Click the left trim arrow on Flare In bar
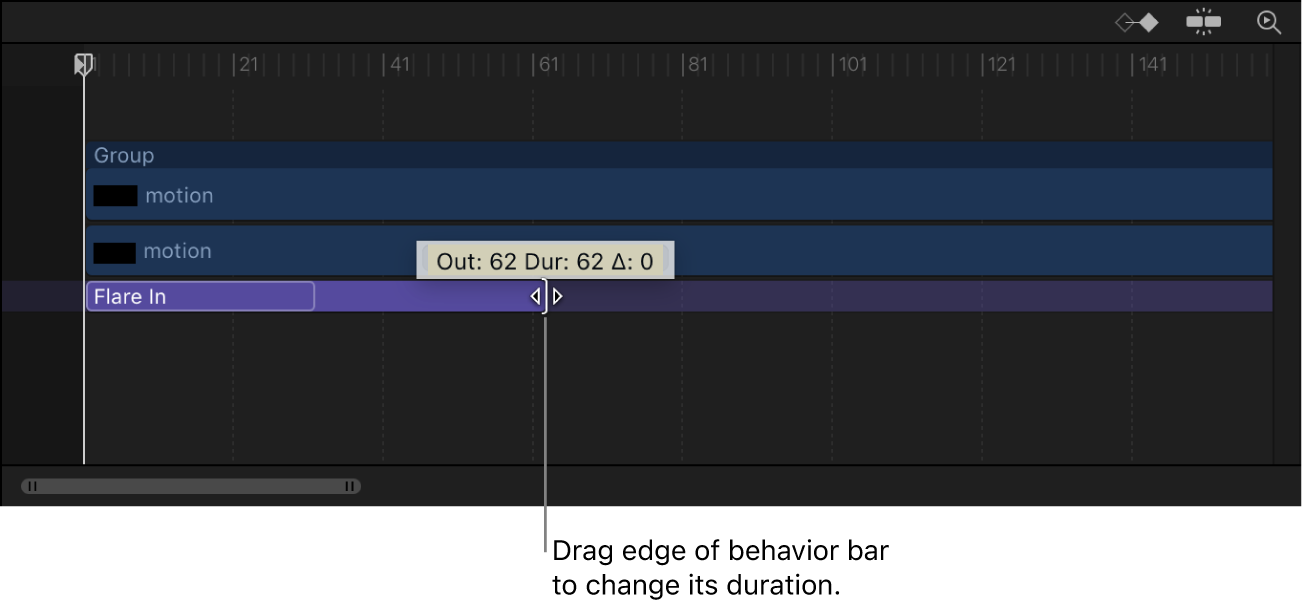This screenshot has height=612, width=1304. 537,296
